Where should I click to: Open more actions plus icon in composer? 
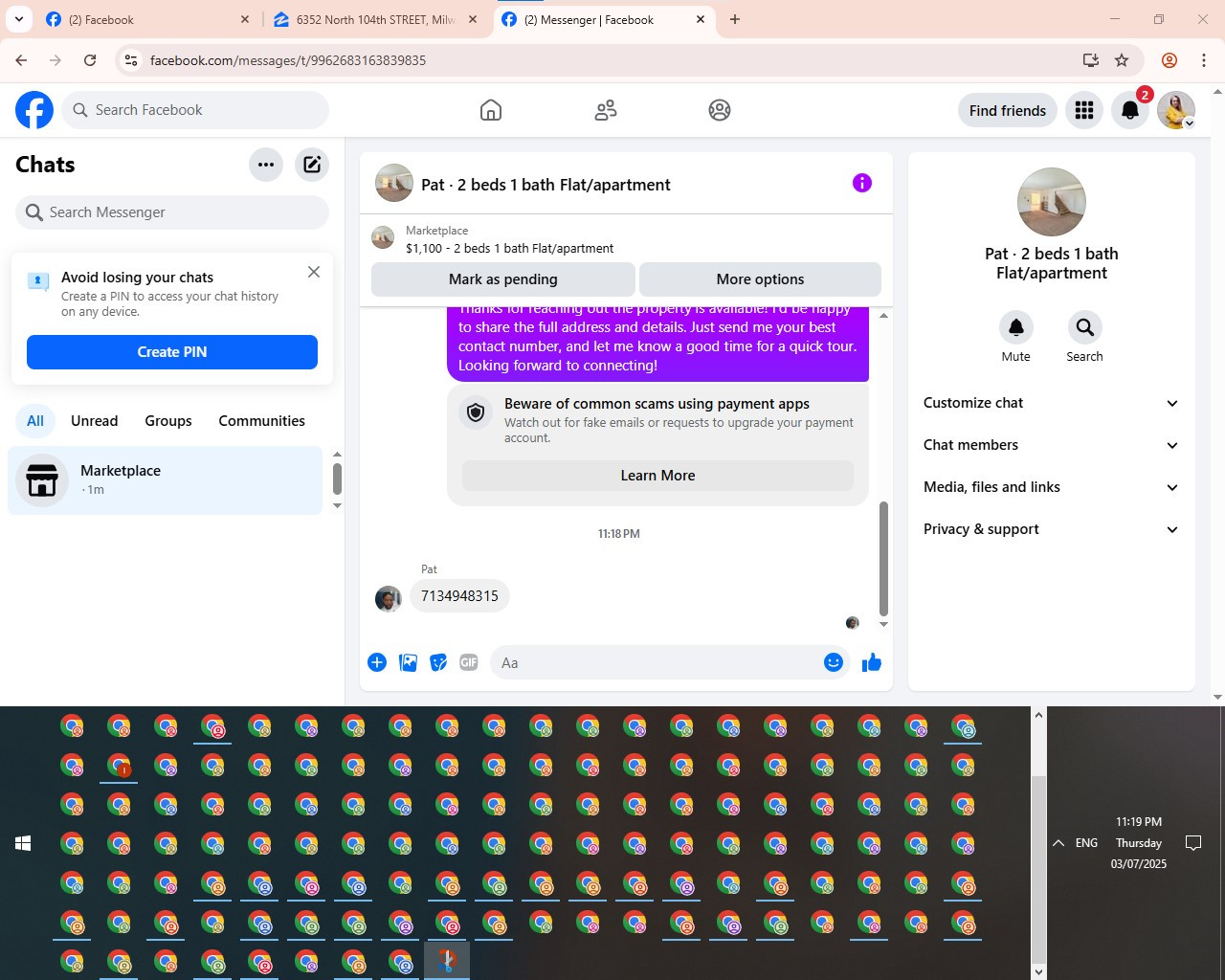click(377, 662)
